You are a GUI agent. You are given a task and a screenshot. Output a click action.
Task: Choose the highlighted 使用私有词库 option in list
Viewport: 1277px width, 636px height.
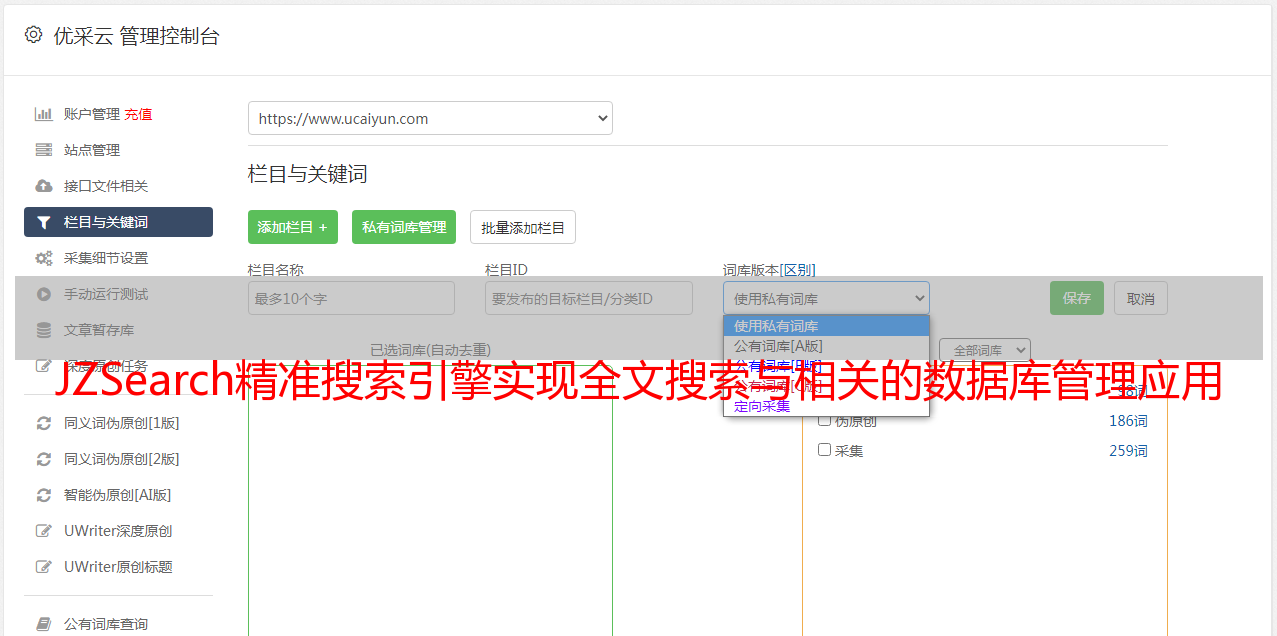826,325
